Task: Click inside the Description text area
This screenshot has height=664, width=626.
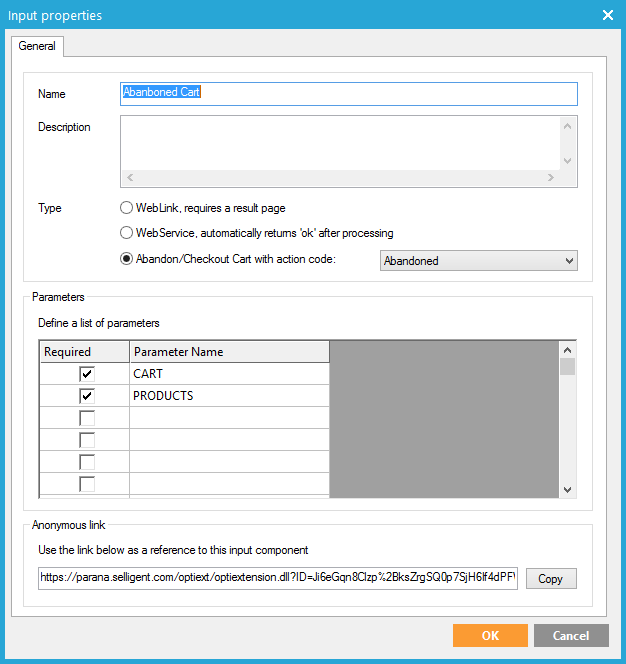Action: 338,143
